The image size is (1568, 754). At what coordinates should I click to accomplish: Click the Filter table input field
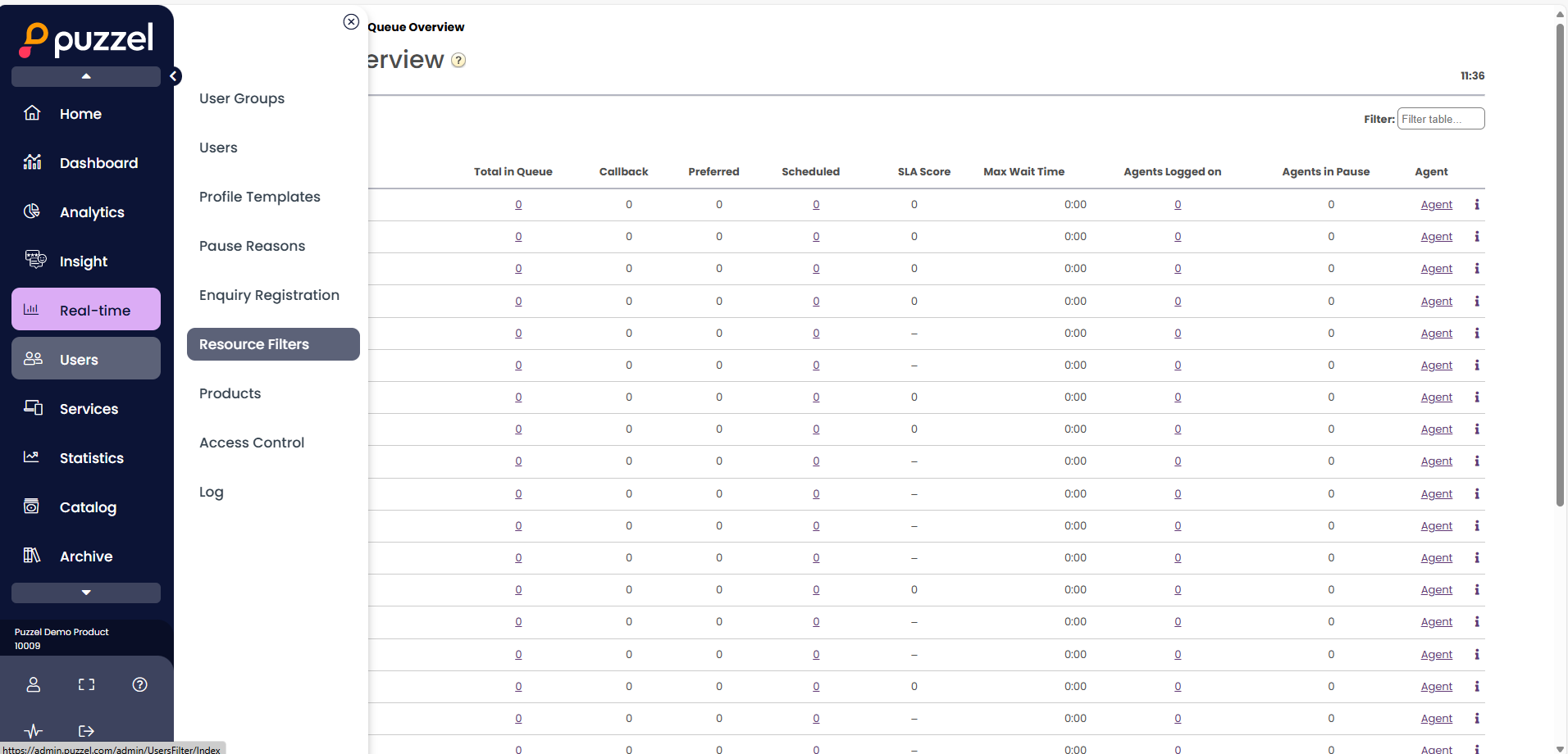1440,119
